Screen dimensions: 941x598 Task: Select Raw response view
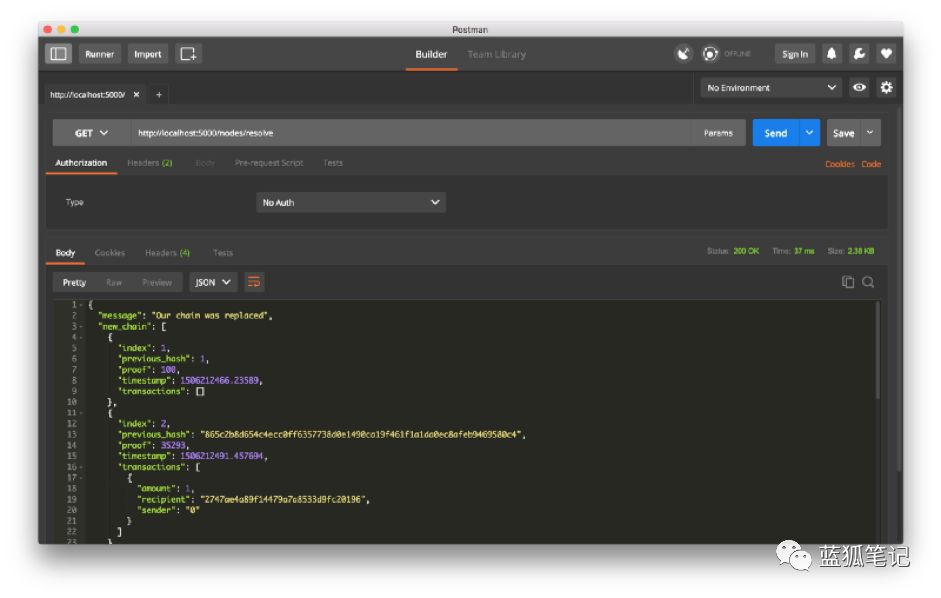tap(114, 282)
